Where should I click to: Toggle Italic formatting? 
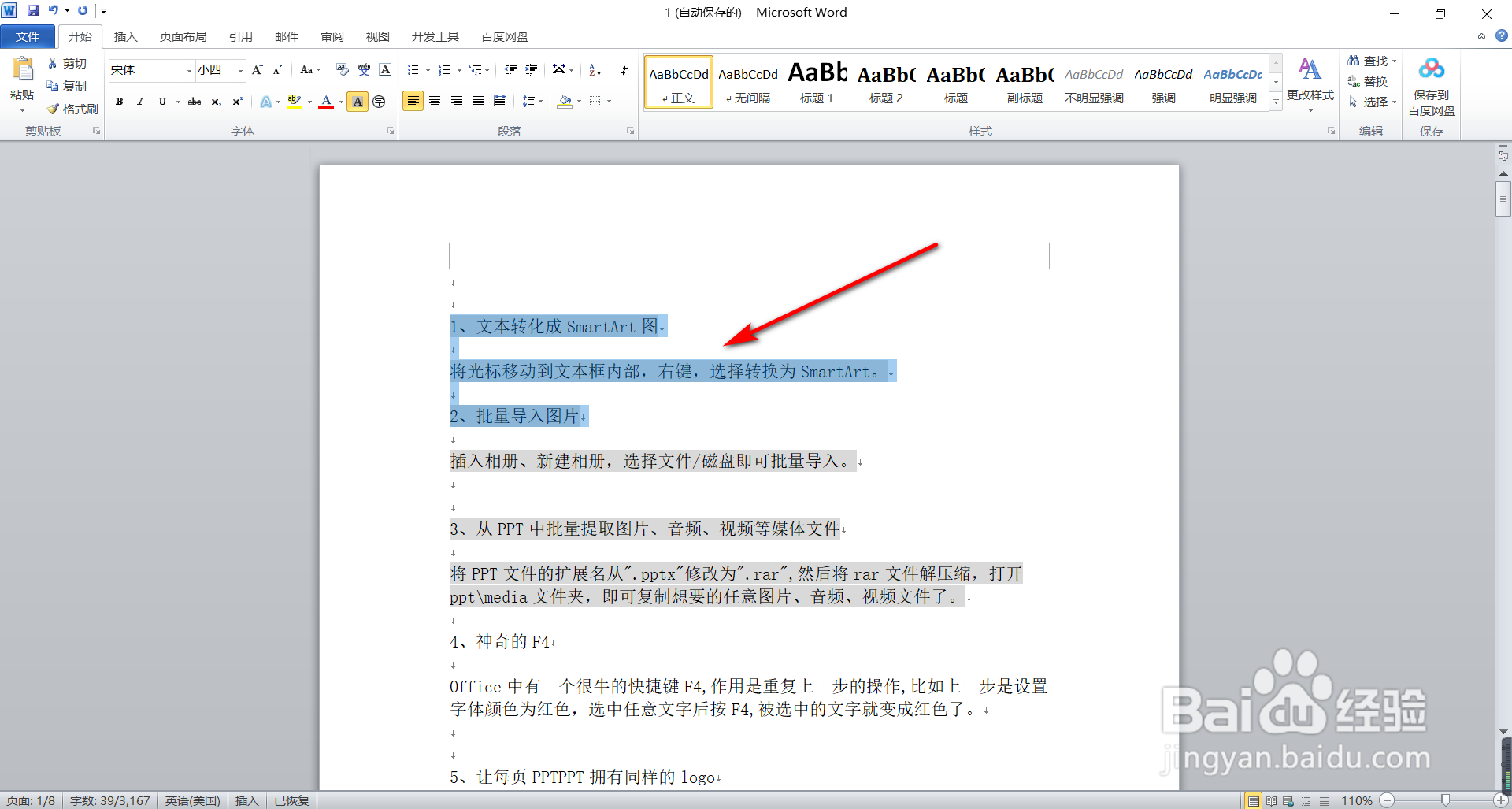tap(140, 102)
